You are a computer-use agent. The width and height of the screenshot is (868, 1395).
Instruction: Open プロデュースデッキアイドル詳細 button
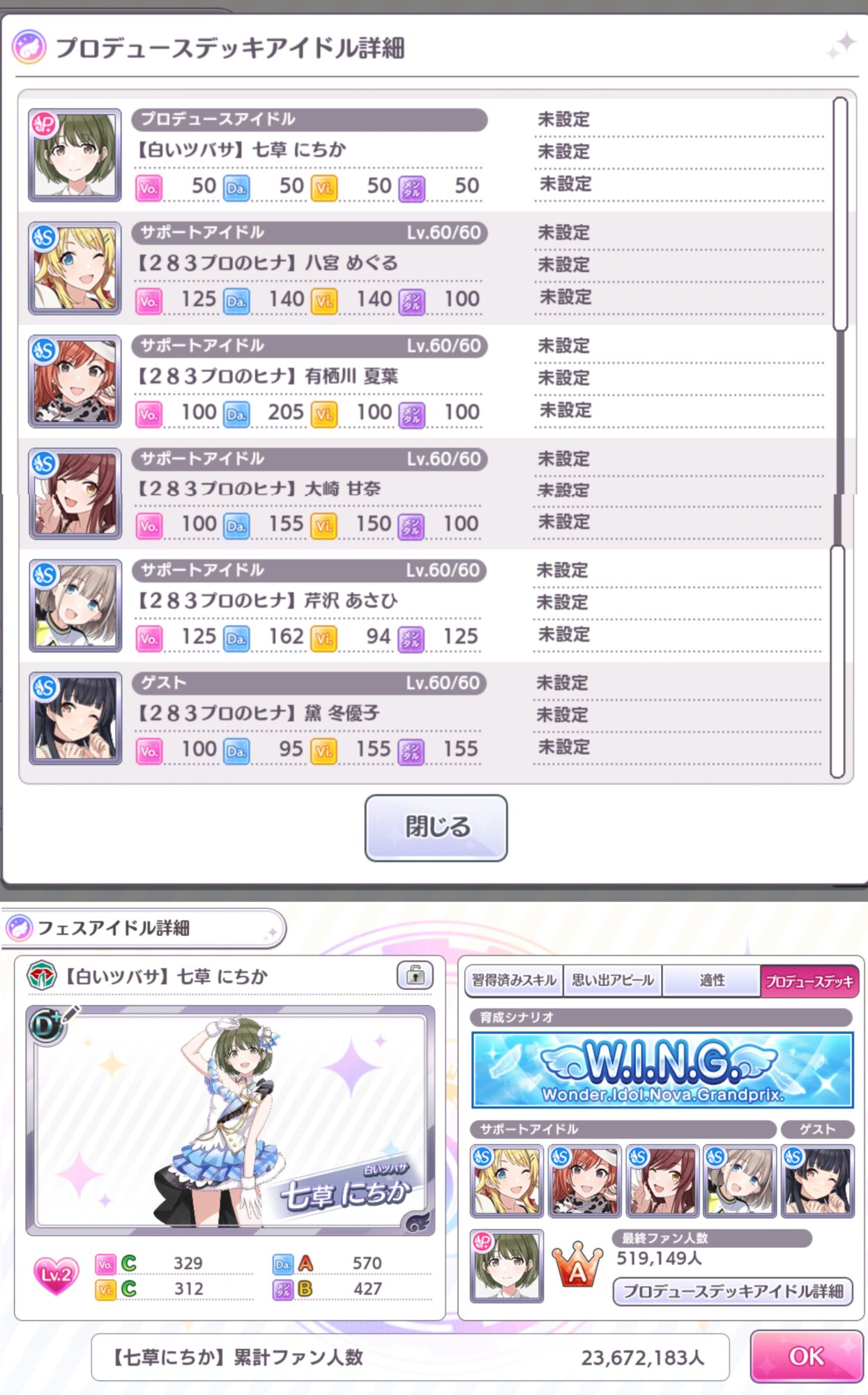click(x=733, y=1291)
